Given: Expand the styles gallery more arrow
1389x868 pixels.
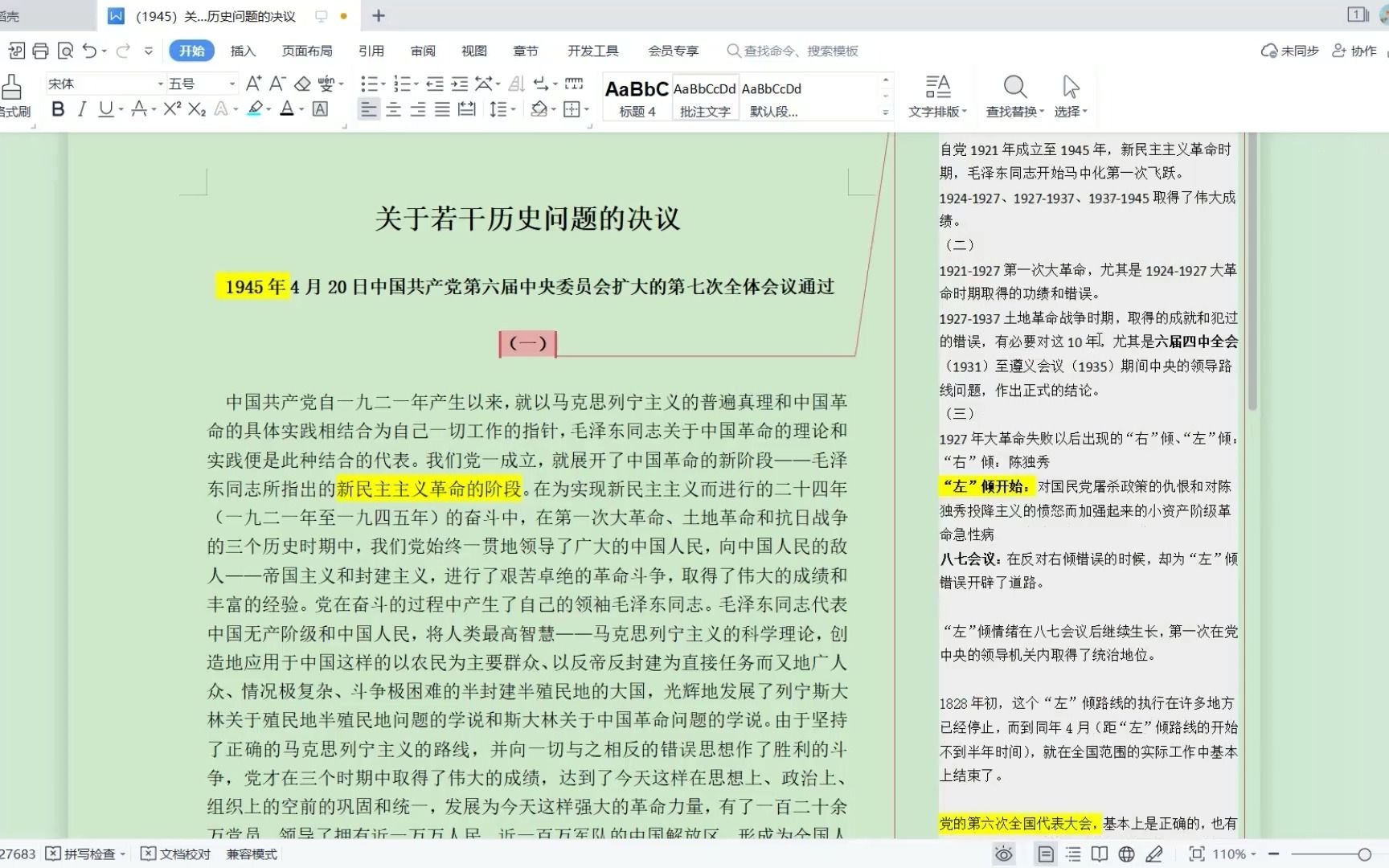Looking at the screenshot, I should [x=886, y=113].
